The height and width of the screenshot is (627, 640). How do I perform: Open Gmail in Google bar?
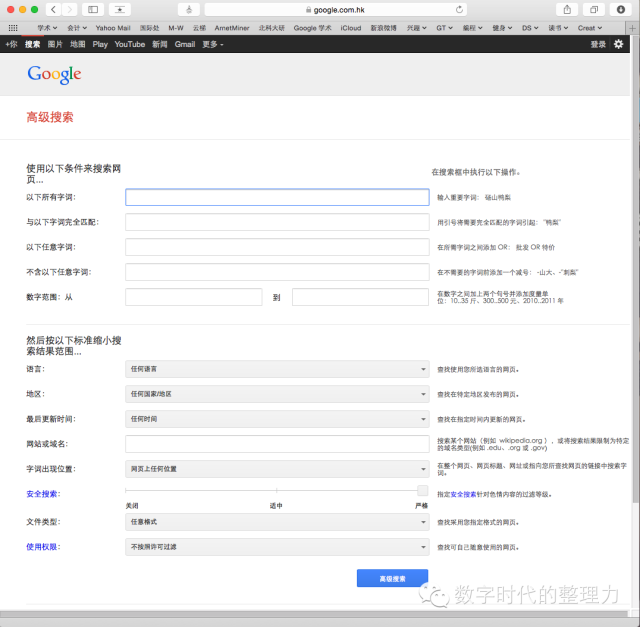(185, 44)
